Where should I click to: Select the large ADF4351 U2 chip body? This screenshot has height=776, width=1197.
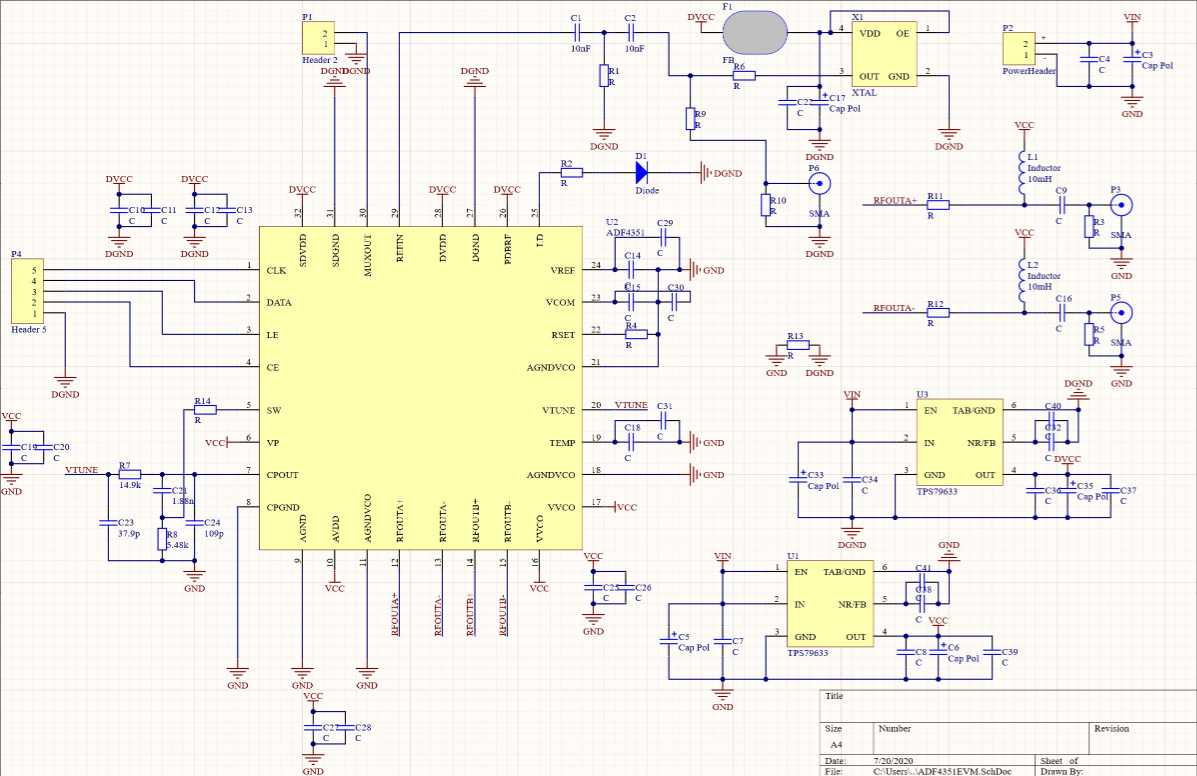421,388
